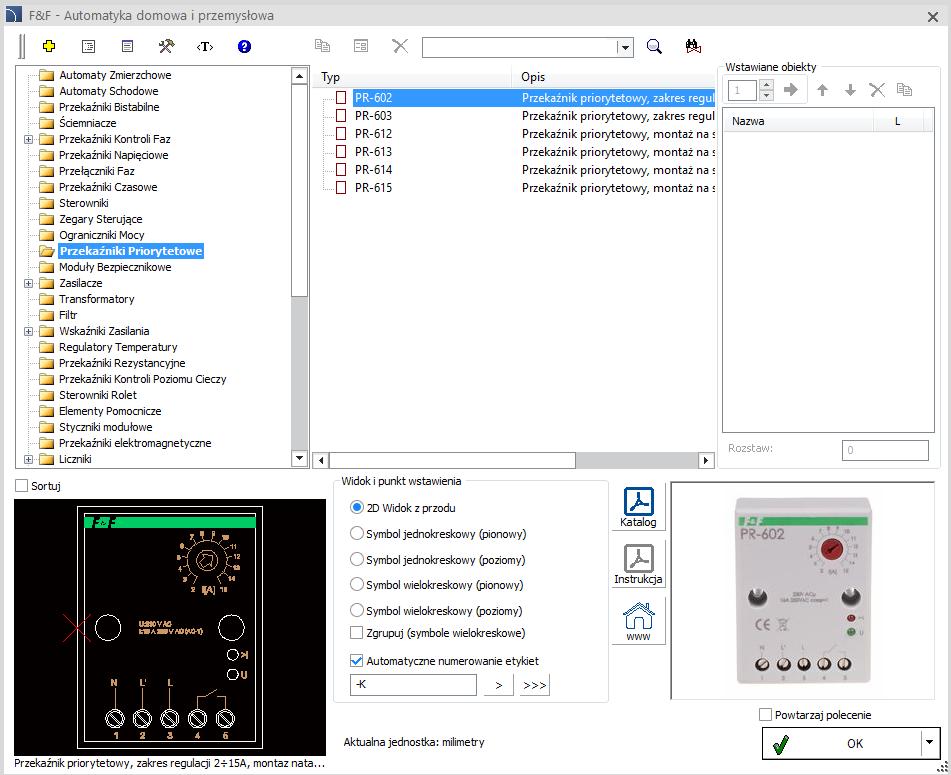Click the <T> text label toolbar icon
The width and height of the screenshot is (951, 775).
coord(205,47)
